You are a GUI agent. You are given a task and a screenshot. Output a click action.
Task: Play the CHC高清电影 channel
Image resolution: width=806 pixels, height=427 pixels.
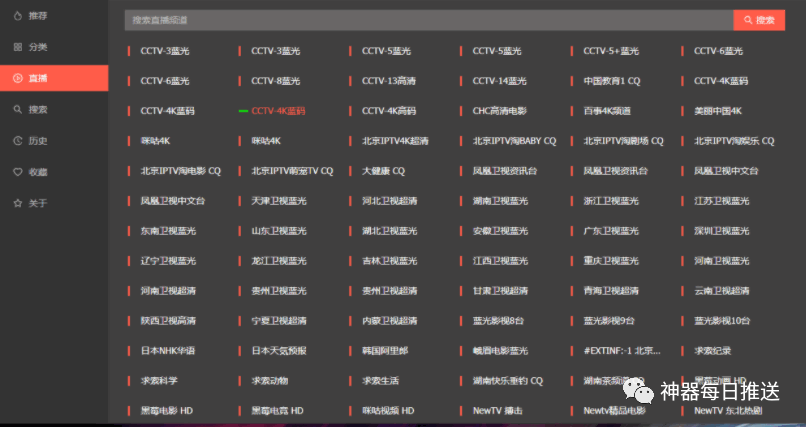(500, 111)
